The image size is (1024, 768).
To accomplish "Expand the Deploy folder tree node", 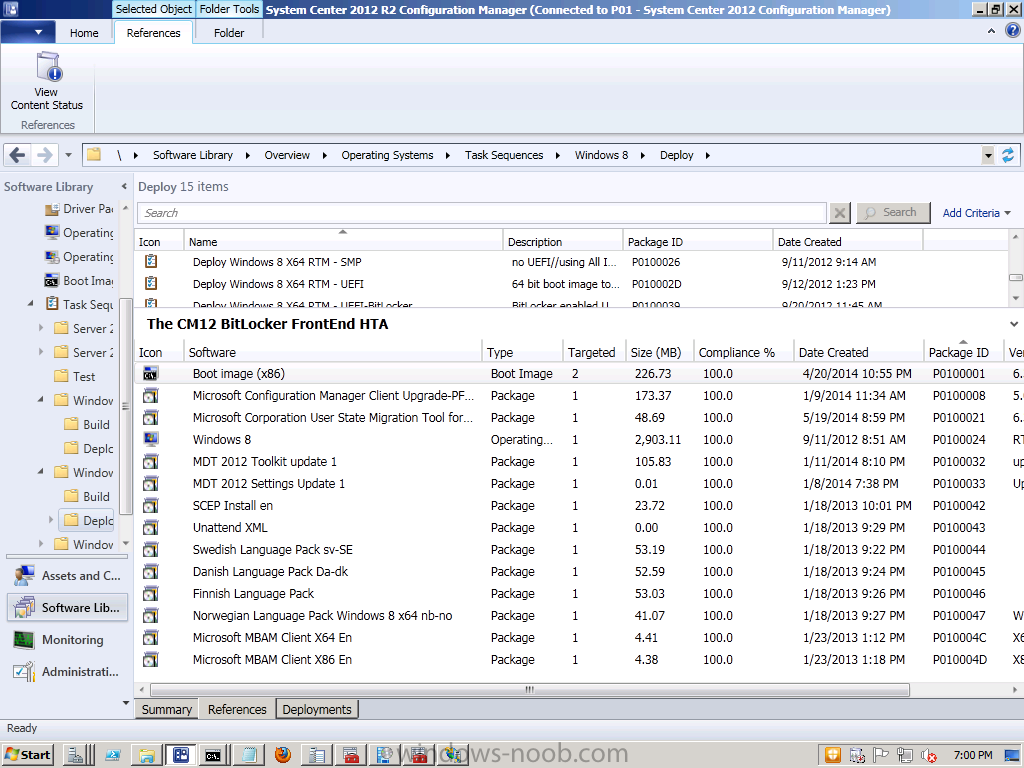I will click(50, 520).
